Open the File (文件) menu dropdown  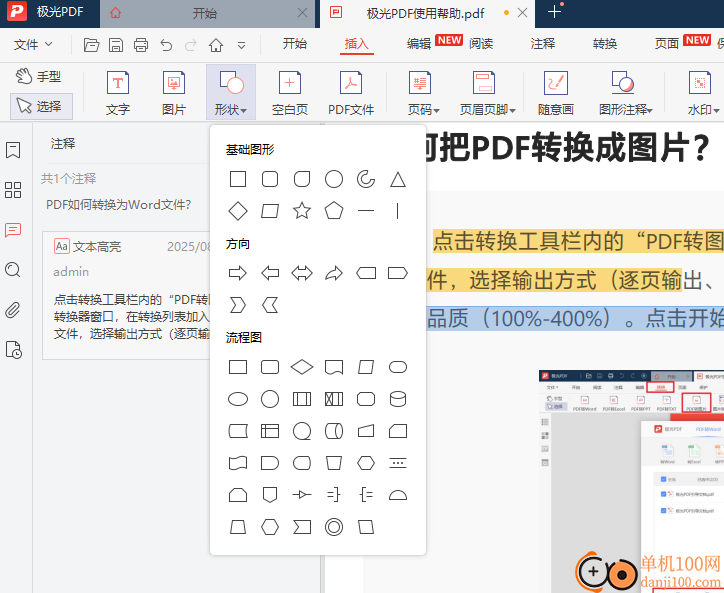point(33,45)
